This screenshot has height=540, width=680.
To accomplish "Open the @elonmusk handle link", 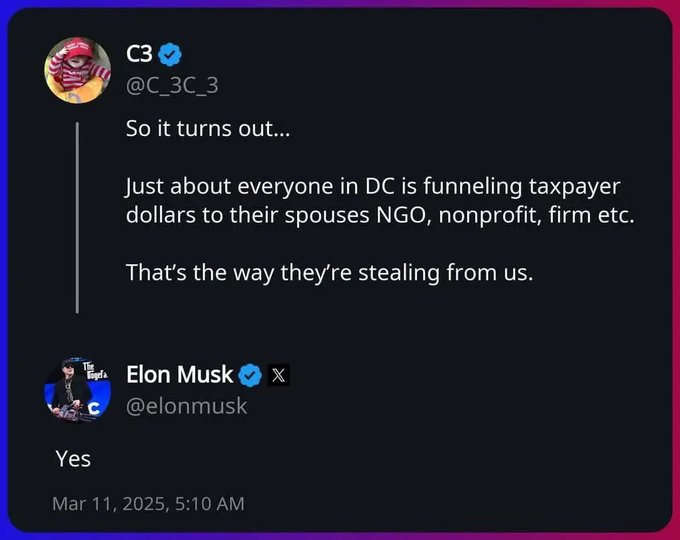I will point(186,406).
